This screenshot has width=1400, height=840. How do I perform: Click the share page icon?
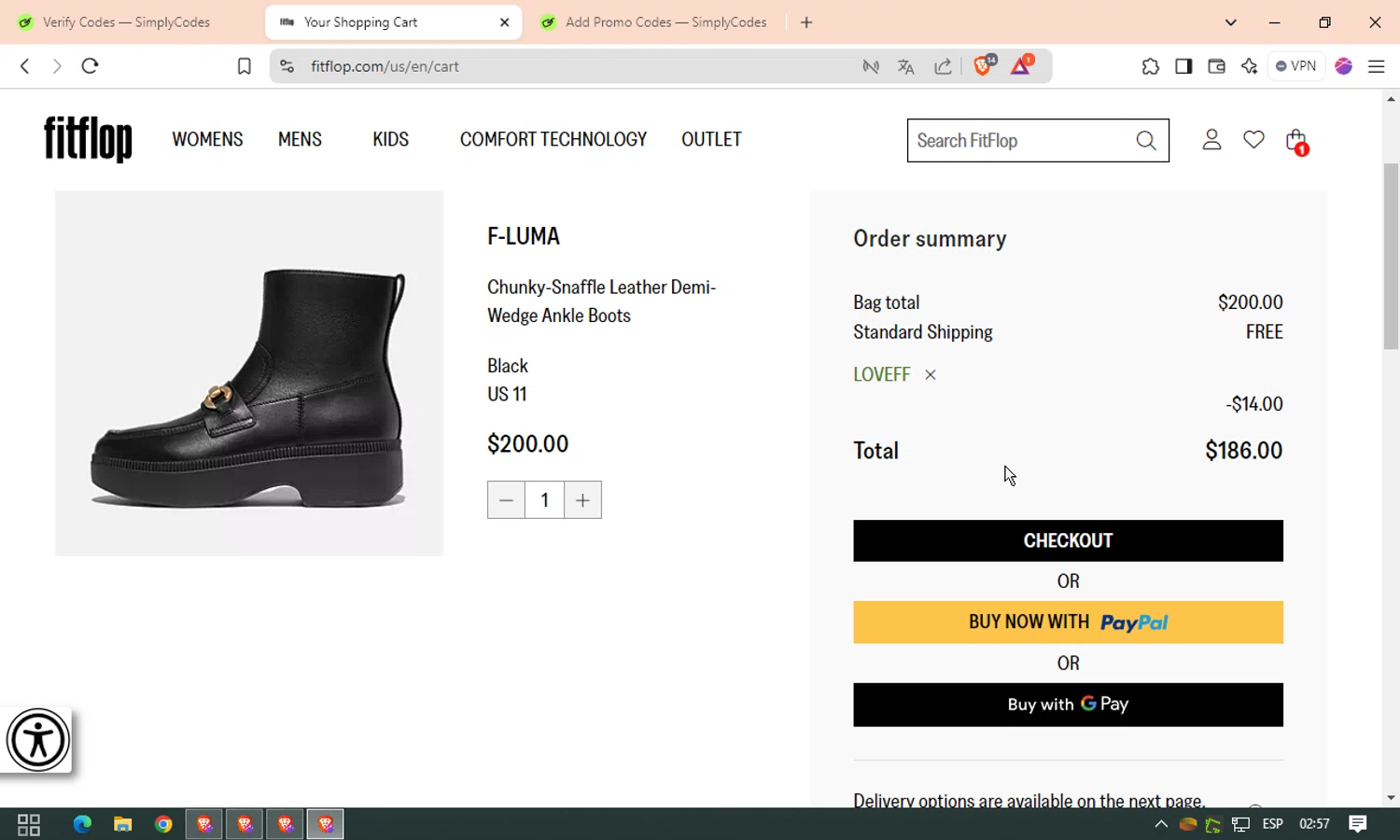coord(943,66)
